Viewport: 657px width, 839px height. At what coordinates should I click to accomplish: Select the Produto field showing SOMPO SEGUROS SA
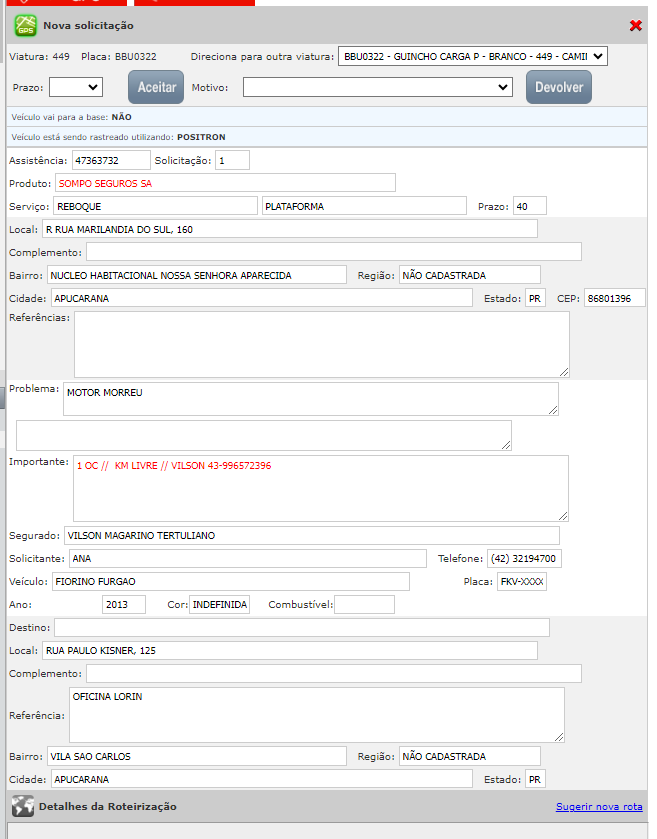tap(225, 183)
